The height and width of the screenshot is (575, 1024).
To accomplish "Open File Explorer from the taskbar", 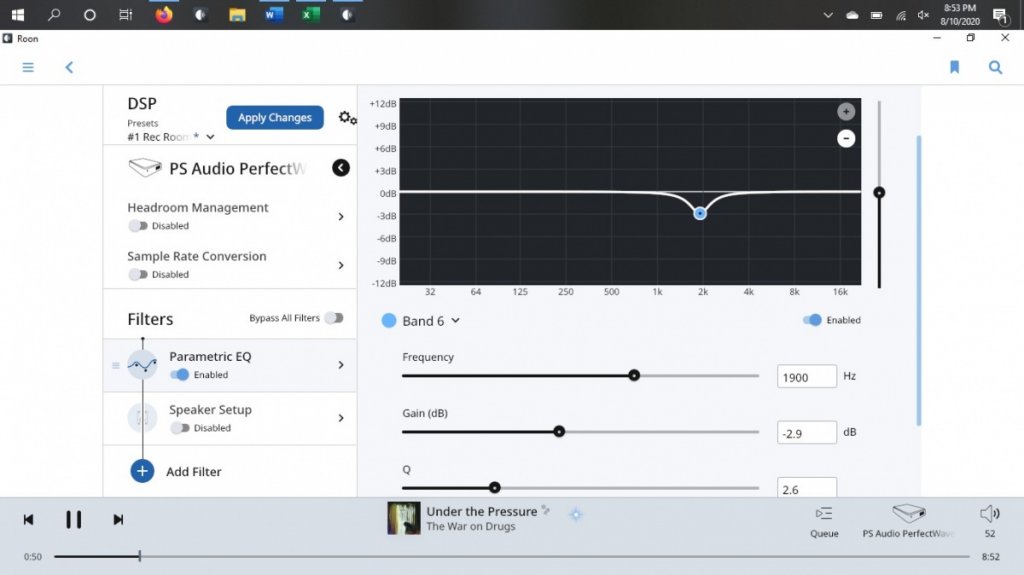I will click(x=237, y=14).
